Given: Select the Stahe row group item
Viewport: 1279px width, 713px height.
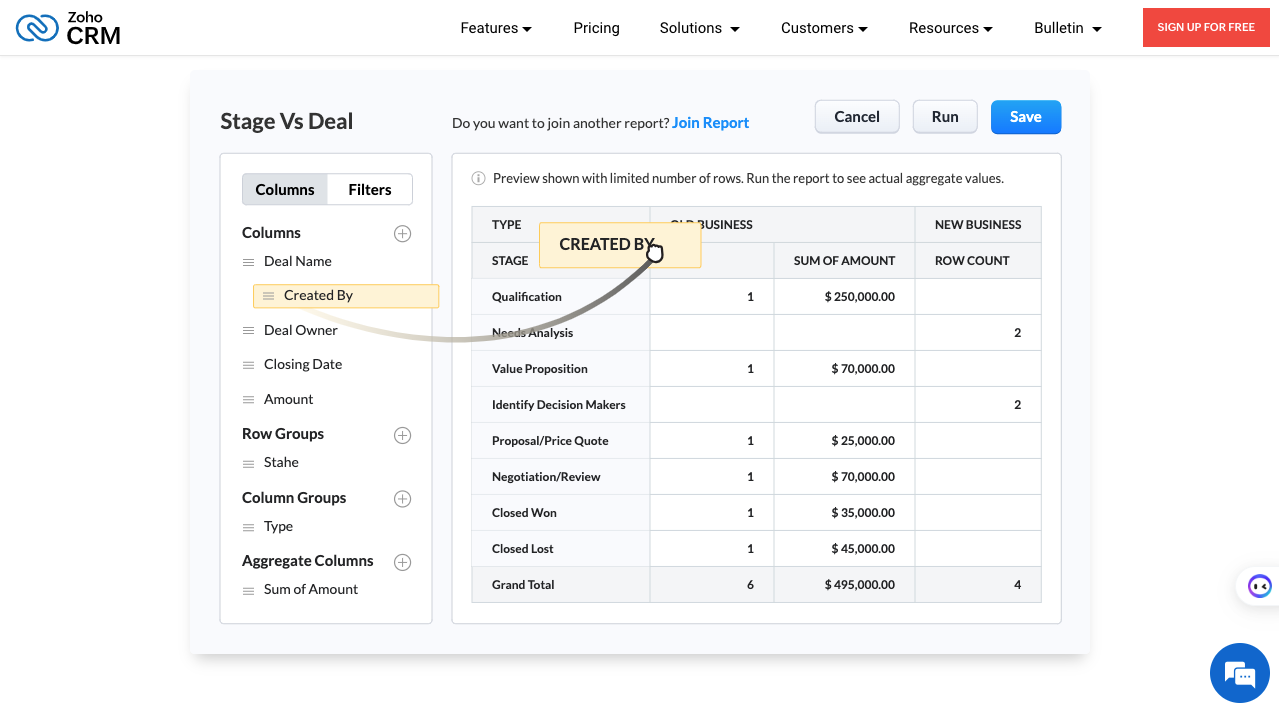Looking at the screenshot, I should click(x=281, y=463).
